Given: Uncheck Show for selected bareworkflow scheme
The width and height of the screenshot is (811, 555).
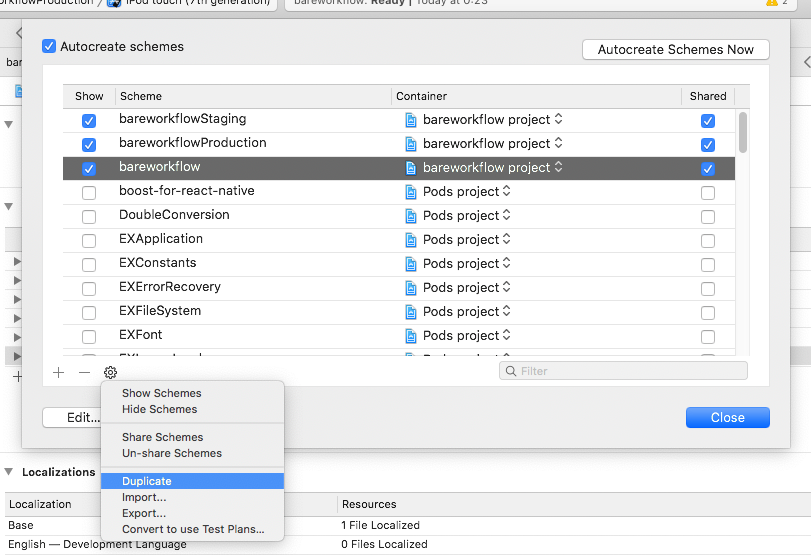Looking at the screenshot, I should [89, 169].
